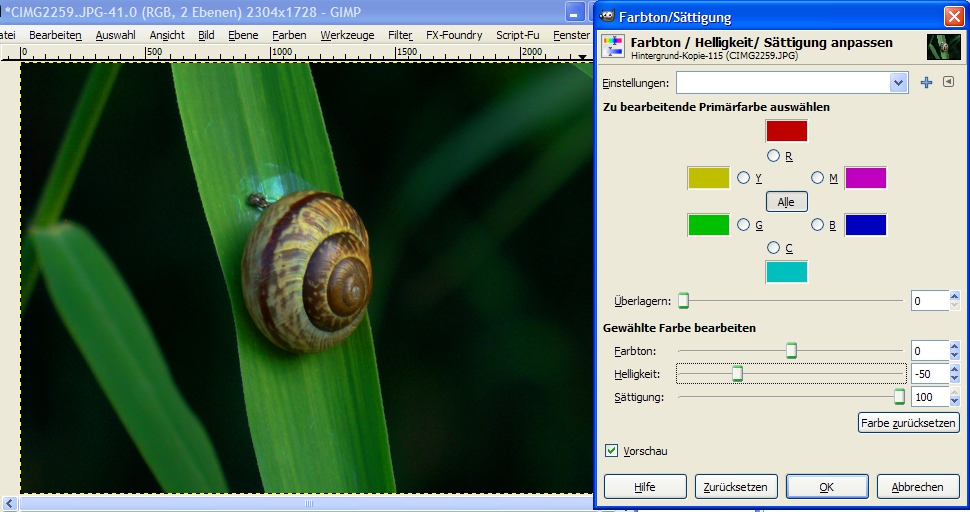Viewport: 970px width, 512px height.
Task: Open the FX-Foundry menu
Action: (x=454, y=35)
